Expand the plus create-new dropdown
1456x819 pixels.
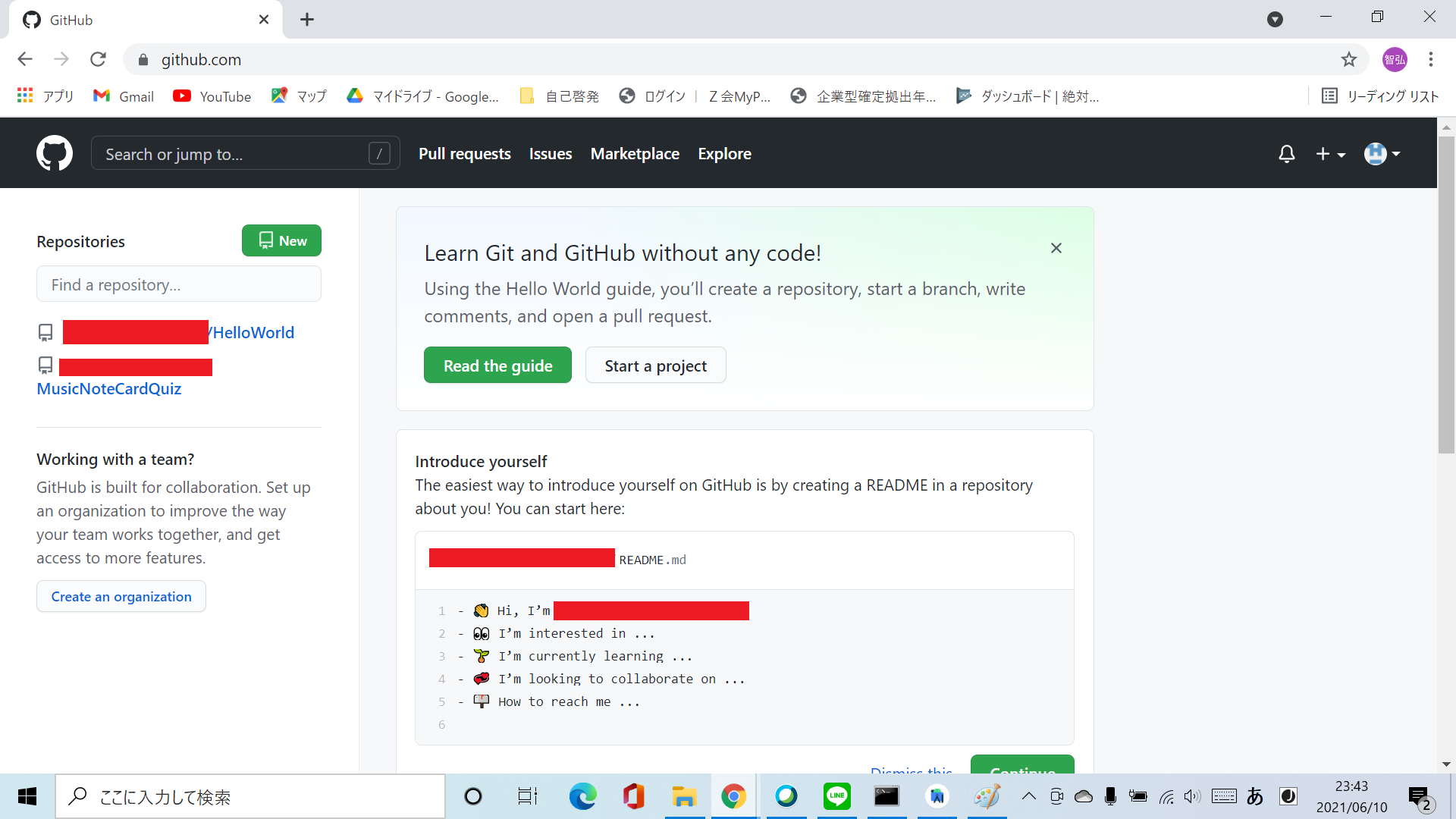[x=1330, y=154]
